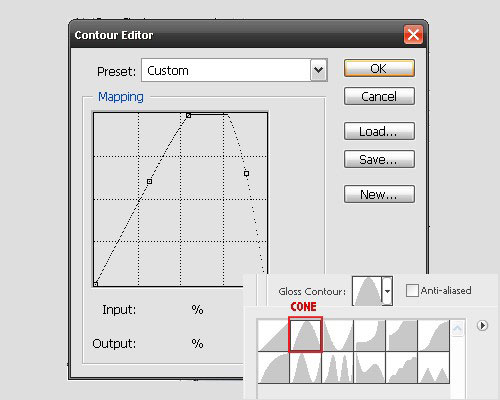Click OK to confirm the contour
Screen dimensions: 500x400
379,68
